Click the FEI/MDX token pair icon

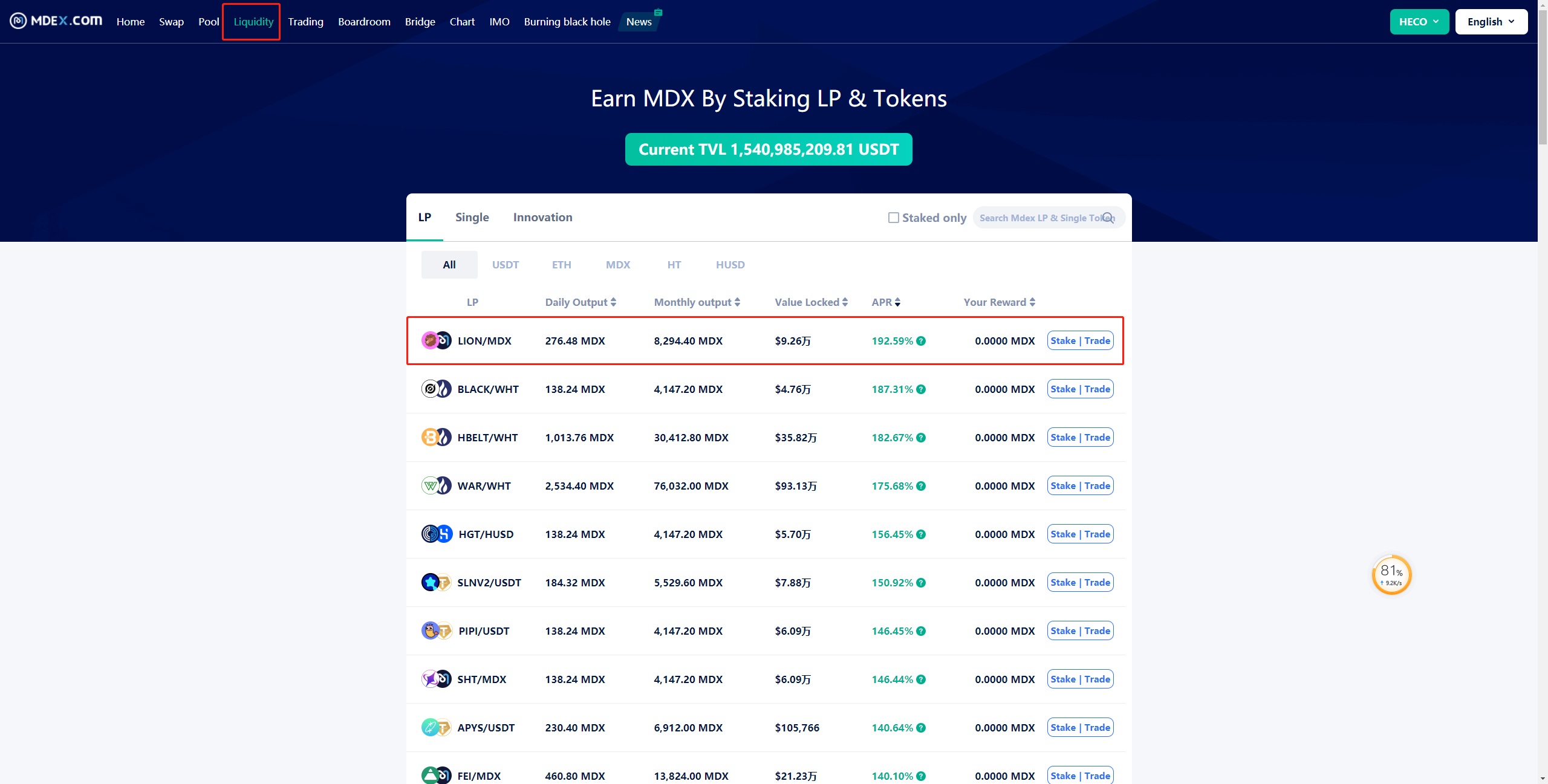coord(437,775)
